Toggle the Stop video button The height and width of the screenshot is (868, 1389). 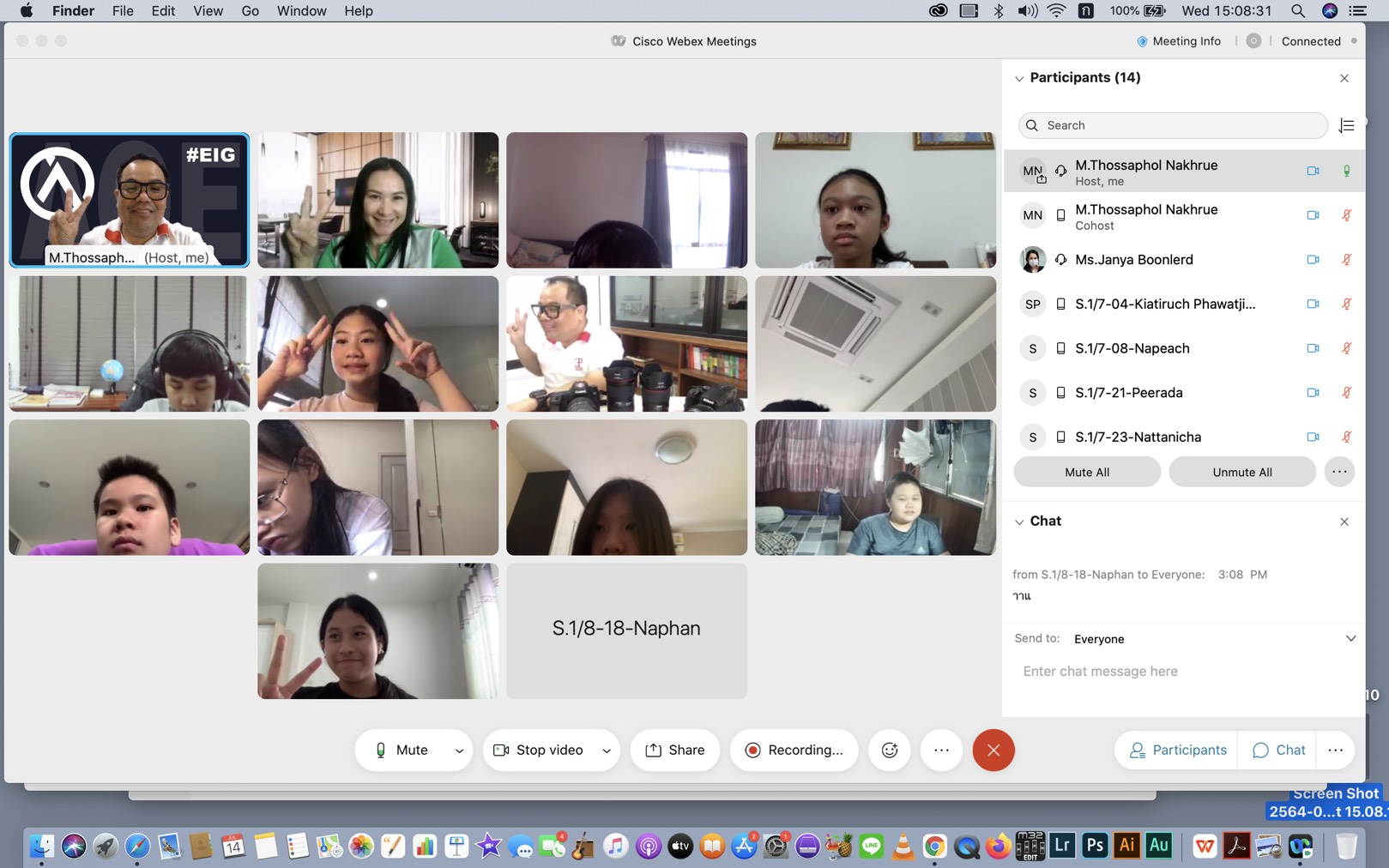click(539, 750)
